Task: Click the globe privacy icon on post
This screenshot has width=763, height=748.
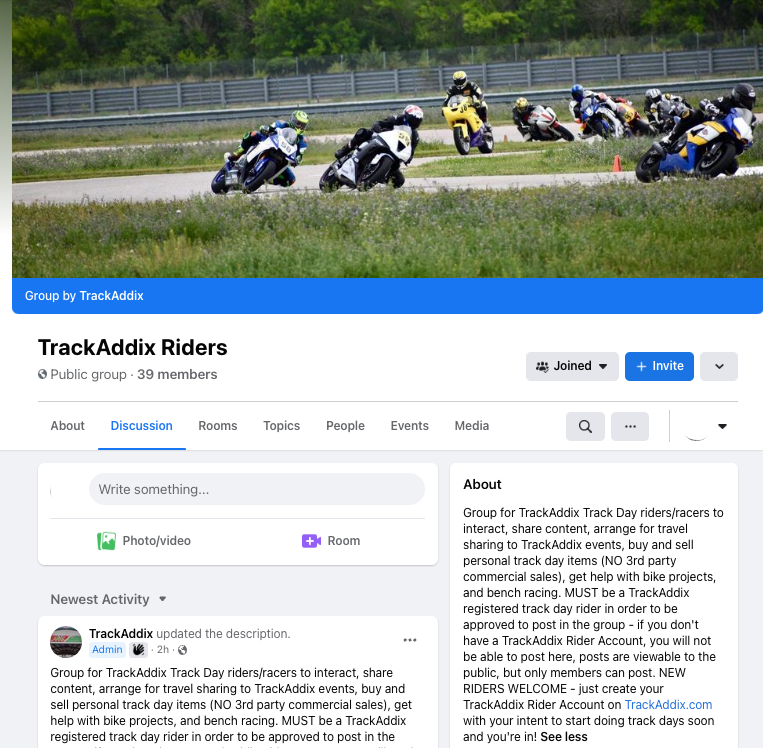Action: coord(182,650)
